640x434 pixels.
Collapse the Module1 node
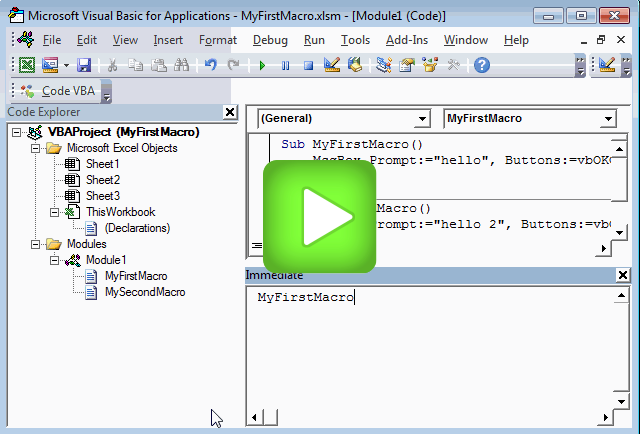54,260
